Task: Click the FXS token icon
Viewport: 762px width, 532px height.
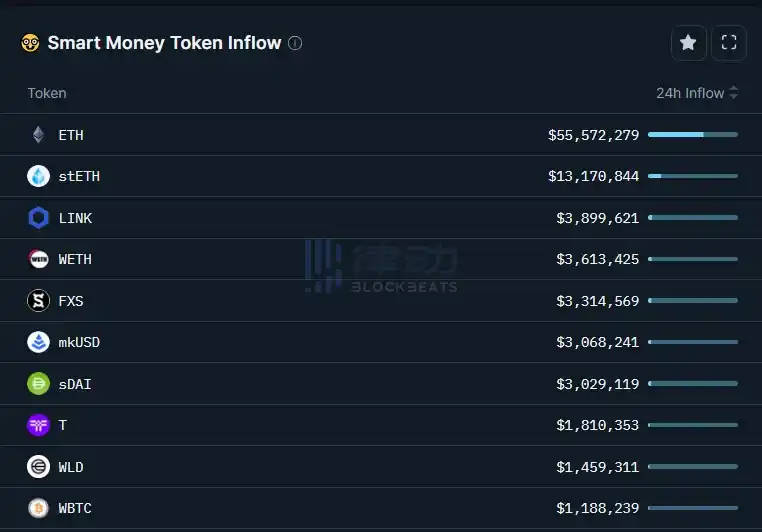Action: click(38, 301)
